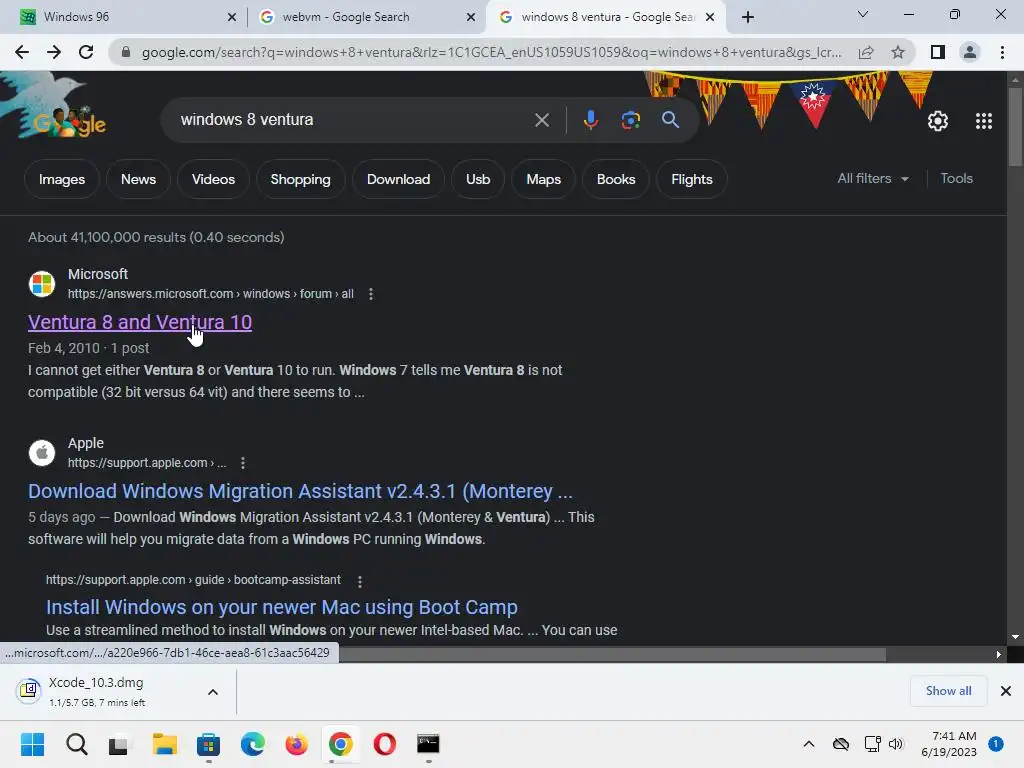
Task: Filter results by News
Action: click(138, 179)
